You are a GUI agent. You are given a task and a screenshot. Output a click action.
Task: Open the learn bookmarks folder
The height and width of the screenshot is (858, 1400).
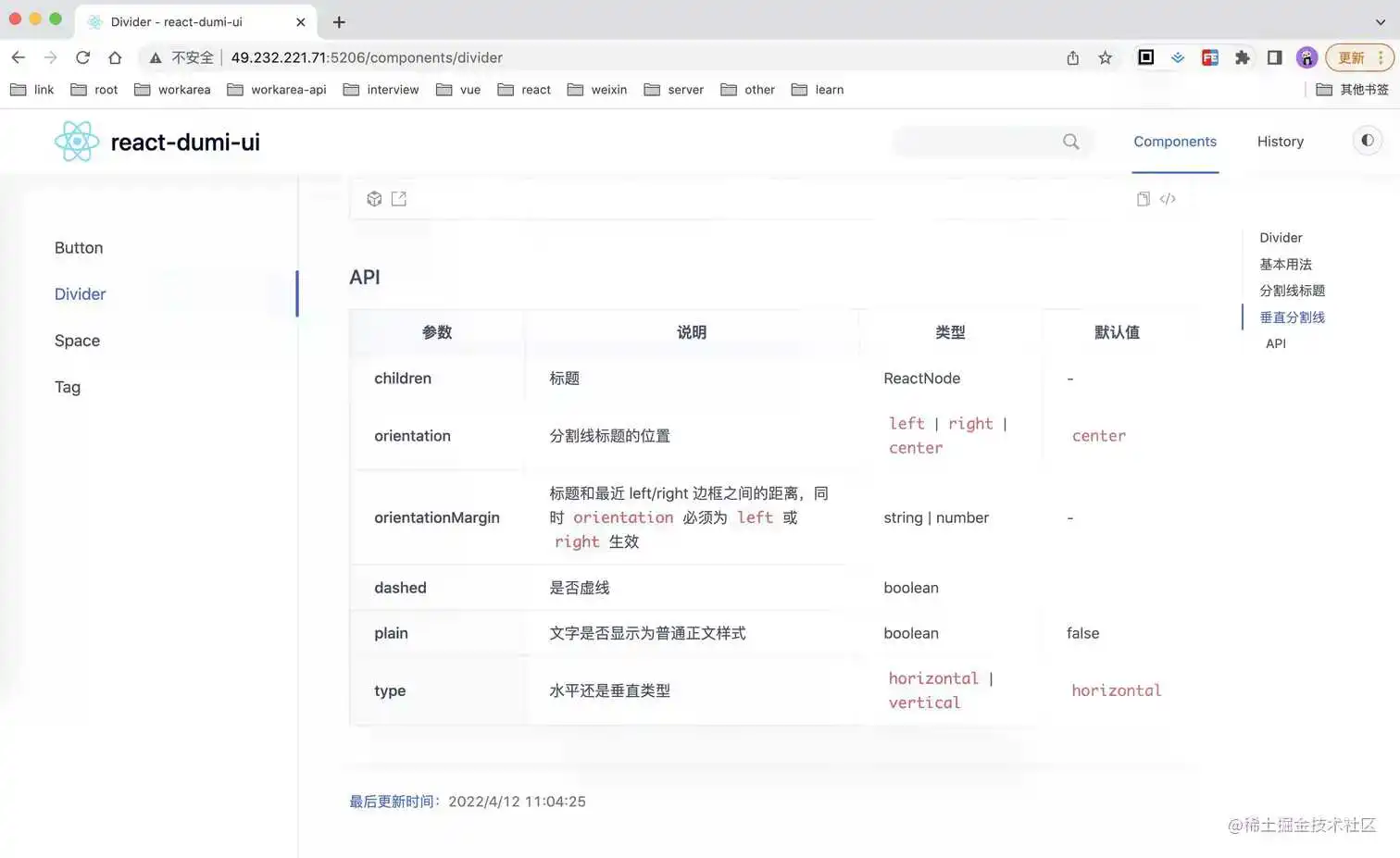(x=818, y=90)
